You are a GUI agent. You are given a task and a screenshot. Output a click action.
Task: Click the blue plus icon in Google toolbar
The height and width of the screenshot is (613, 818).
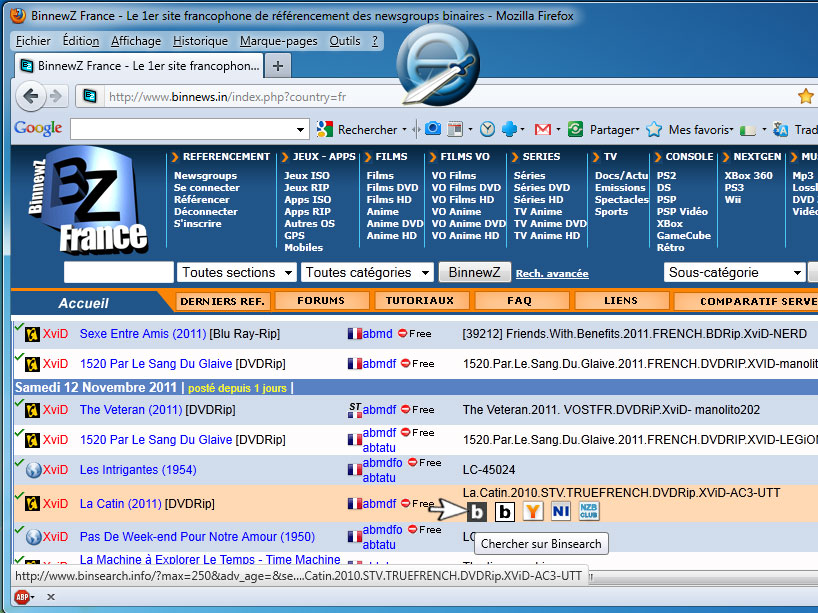click(x=509, y=129)
